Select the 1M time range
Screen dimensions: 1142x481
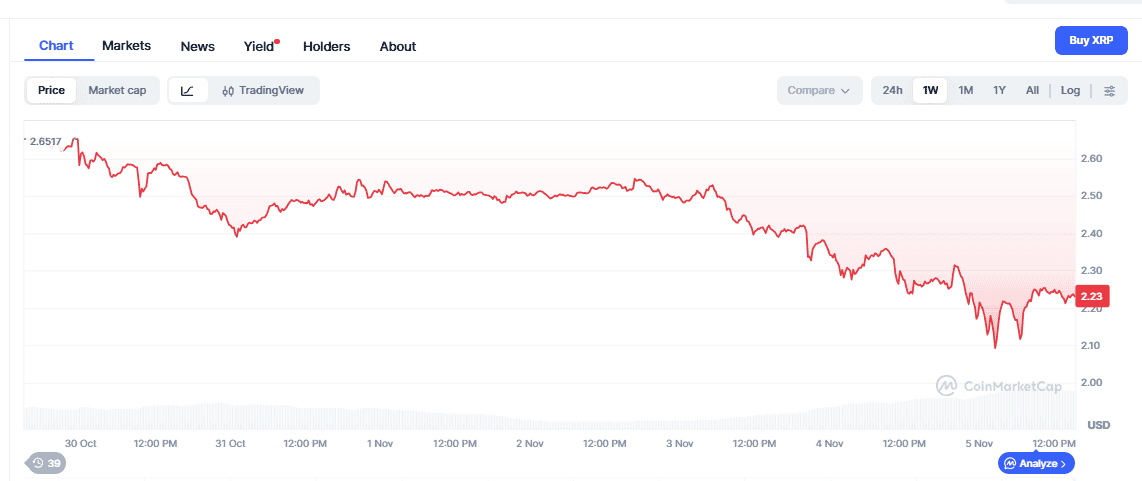[x=965, y=91]
